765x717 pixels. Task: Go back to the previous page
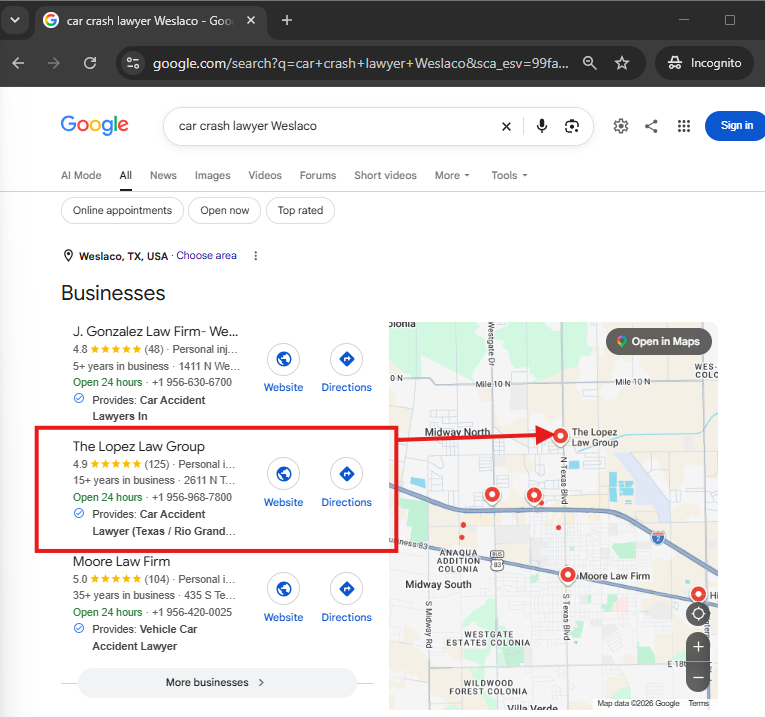point(19,63)
